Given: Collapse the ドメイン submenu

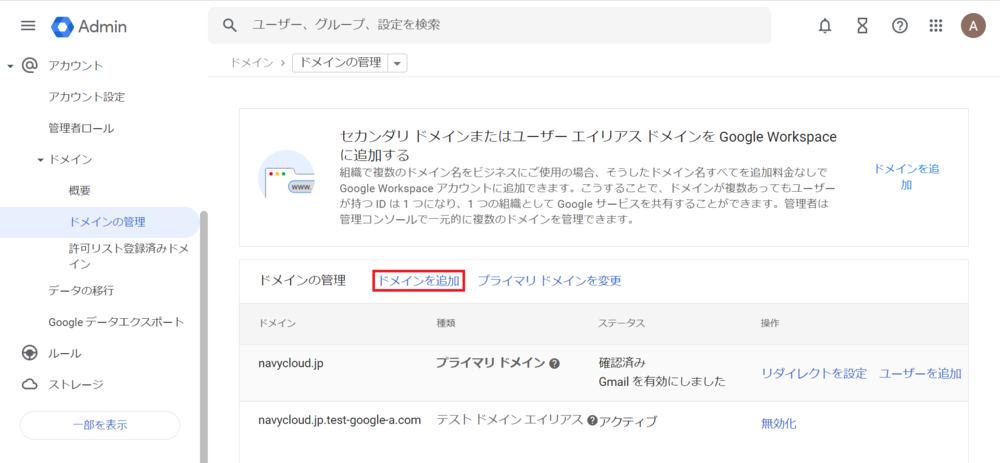Looking at the screenshot, I should (x=41, y=160).
